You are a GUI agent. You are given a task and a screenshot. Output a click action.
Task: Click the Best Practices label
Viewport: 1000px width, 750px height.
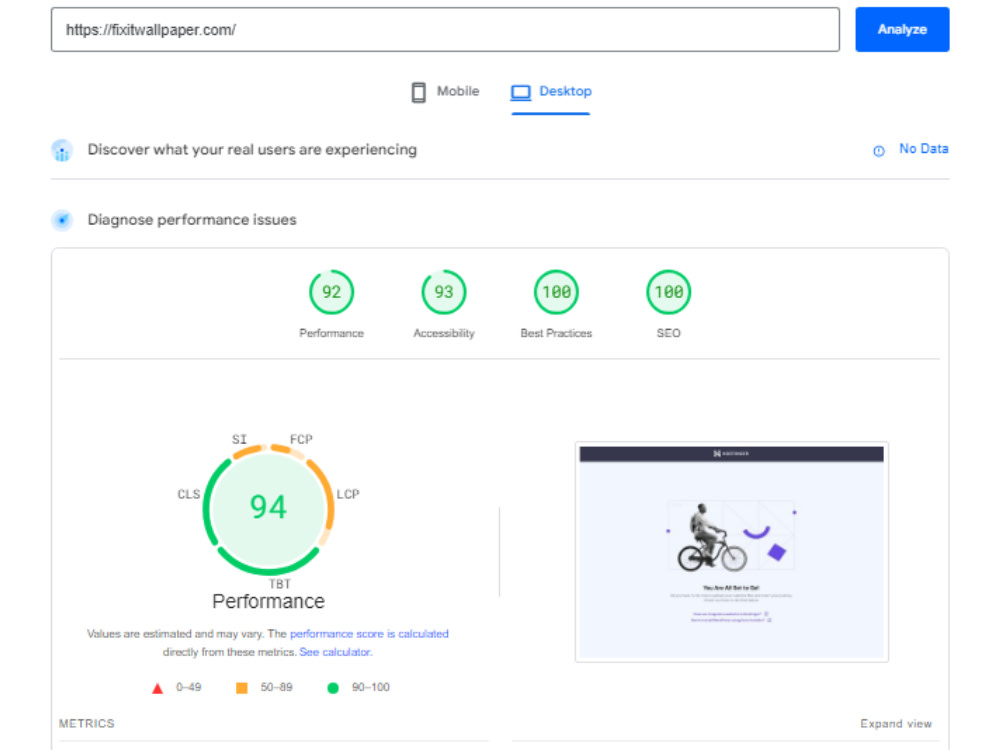(x=556, y=334)
